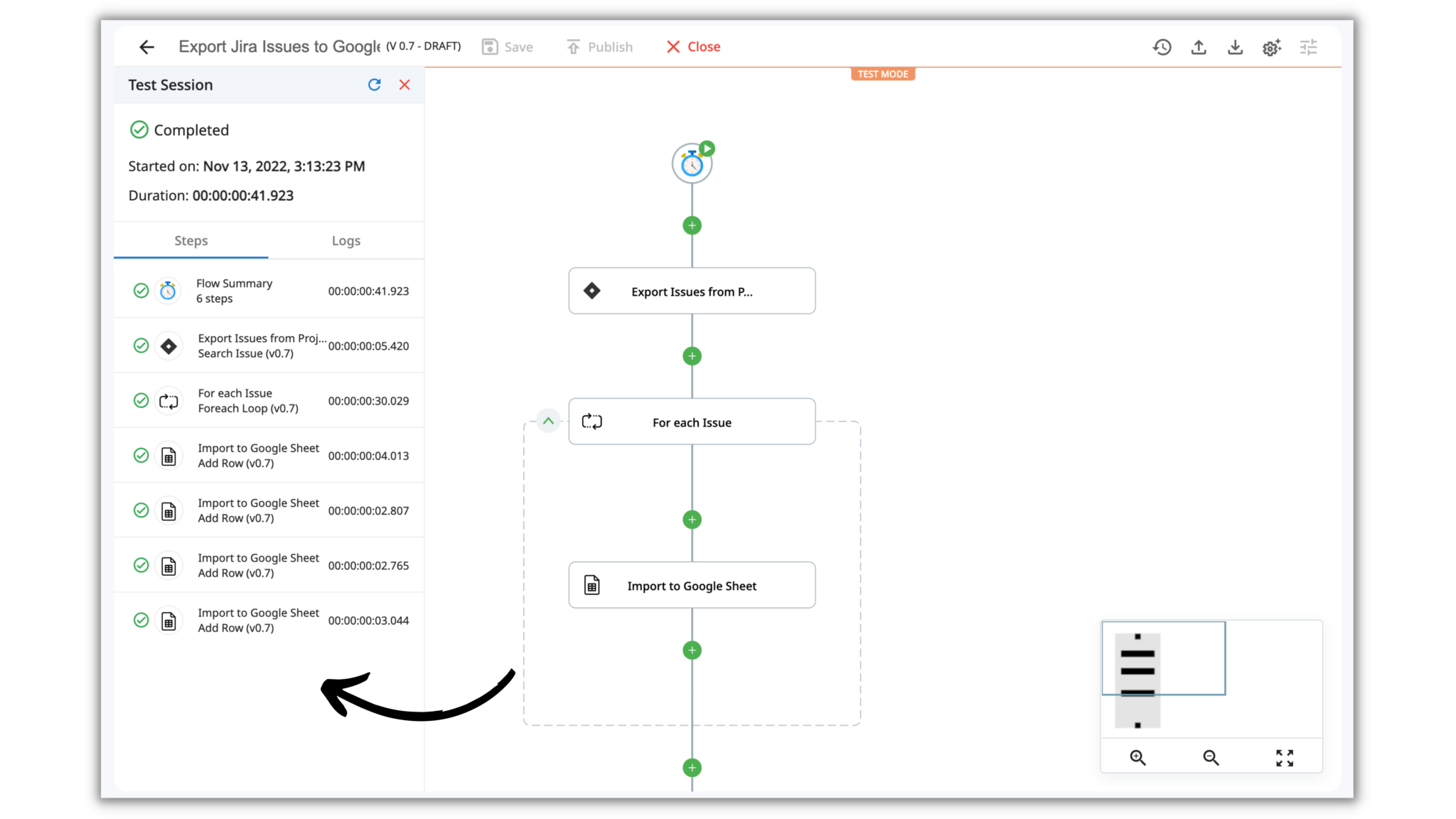
Task: Click the timer trigger node at flow top
Action: (691, 163)
